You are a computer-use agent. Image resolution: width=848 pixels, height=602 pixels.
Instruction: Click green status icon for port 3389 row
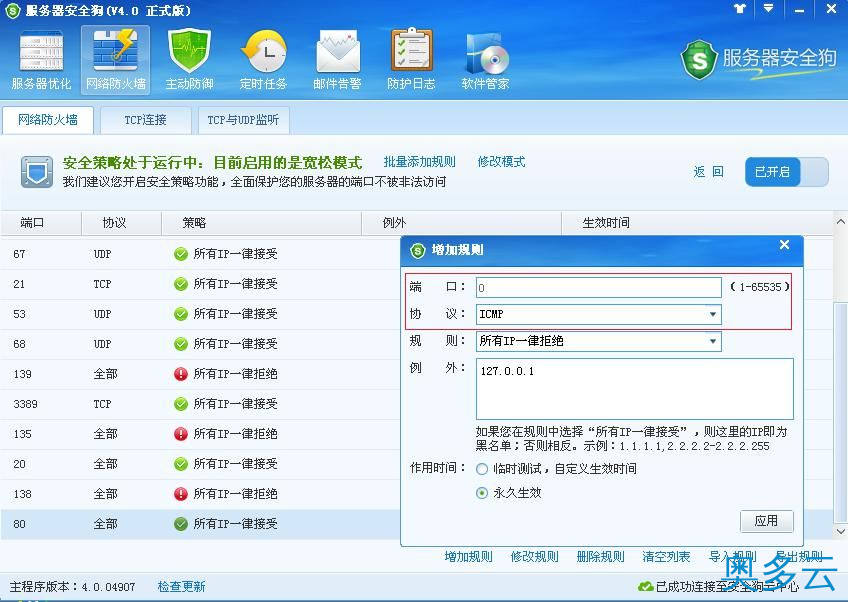pyautogui.click(x=181, y=404)
